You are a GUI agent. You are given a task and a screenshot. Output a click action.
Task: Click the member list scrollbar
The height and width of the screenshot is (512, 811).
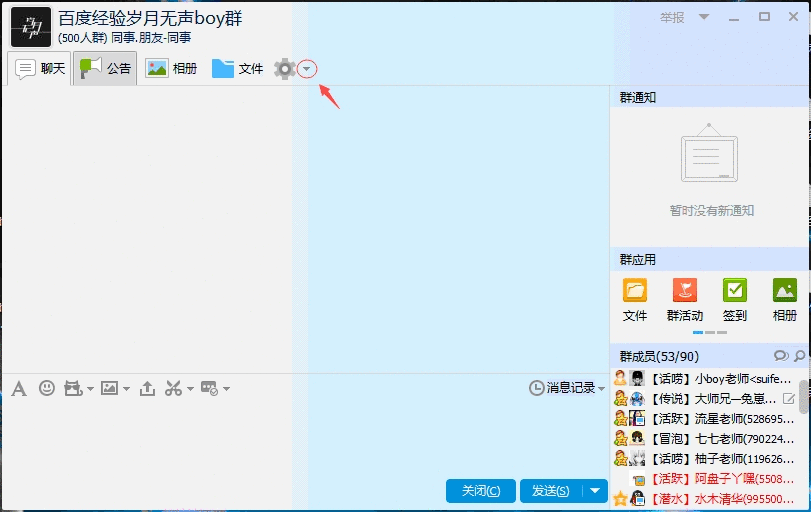pyautogui.click(x=804, y=397)
